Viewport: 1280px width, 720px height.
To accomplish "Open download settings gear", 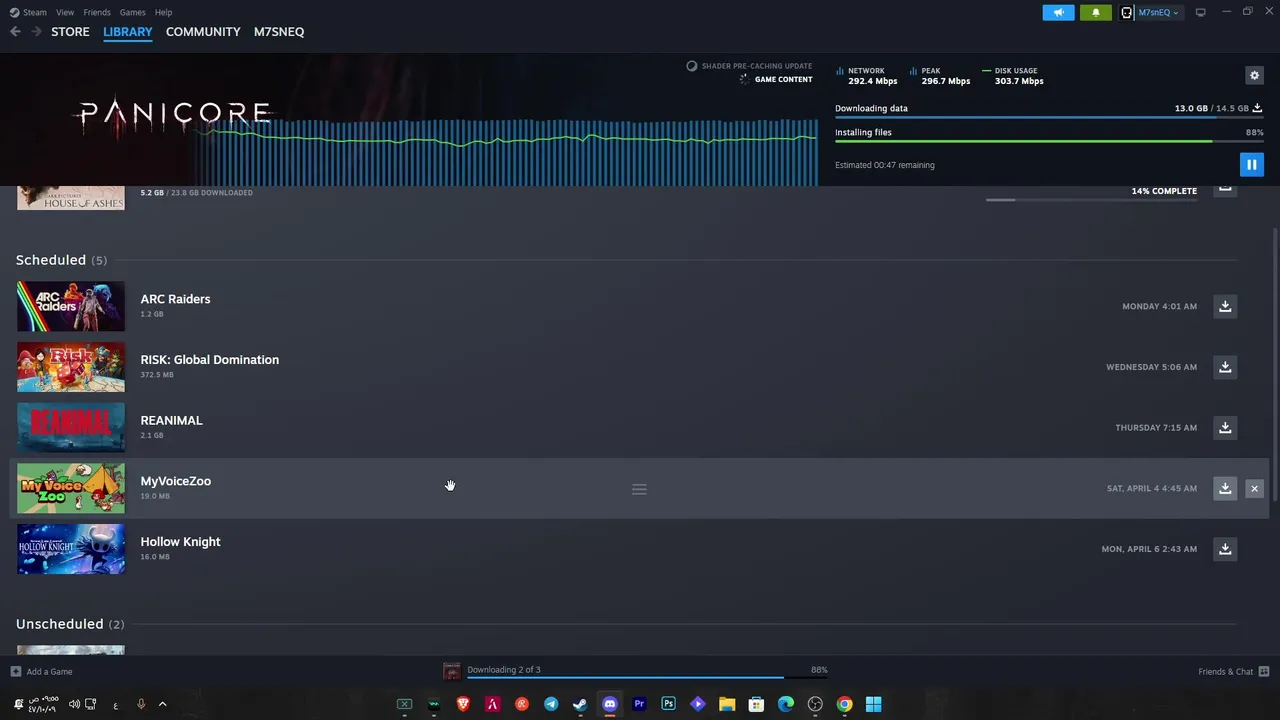I will click(x=1254, y=76).
